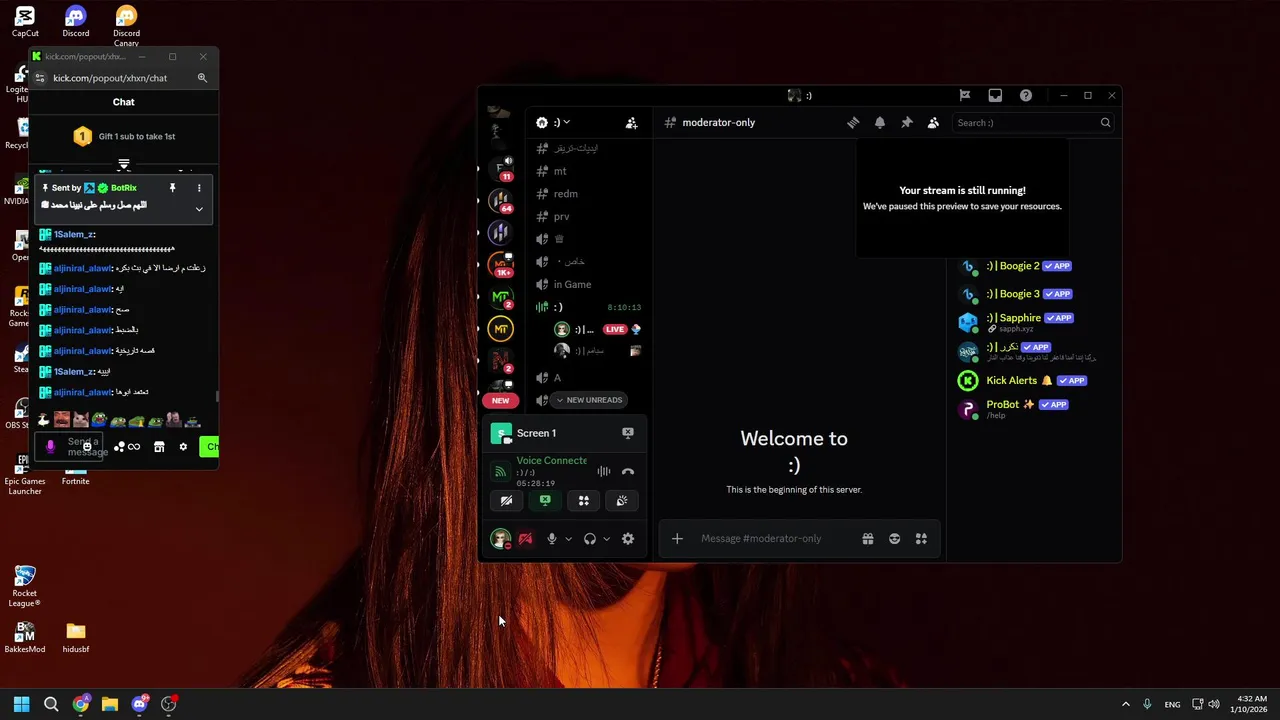Screen dimensions: 1280x720
Task: Open the voice channel named A
Action: point(590,377)
